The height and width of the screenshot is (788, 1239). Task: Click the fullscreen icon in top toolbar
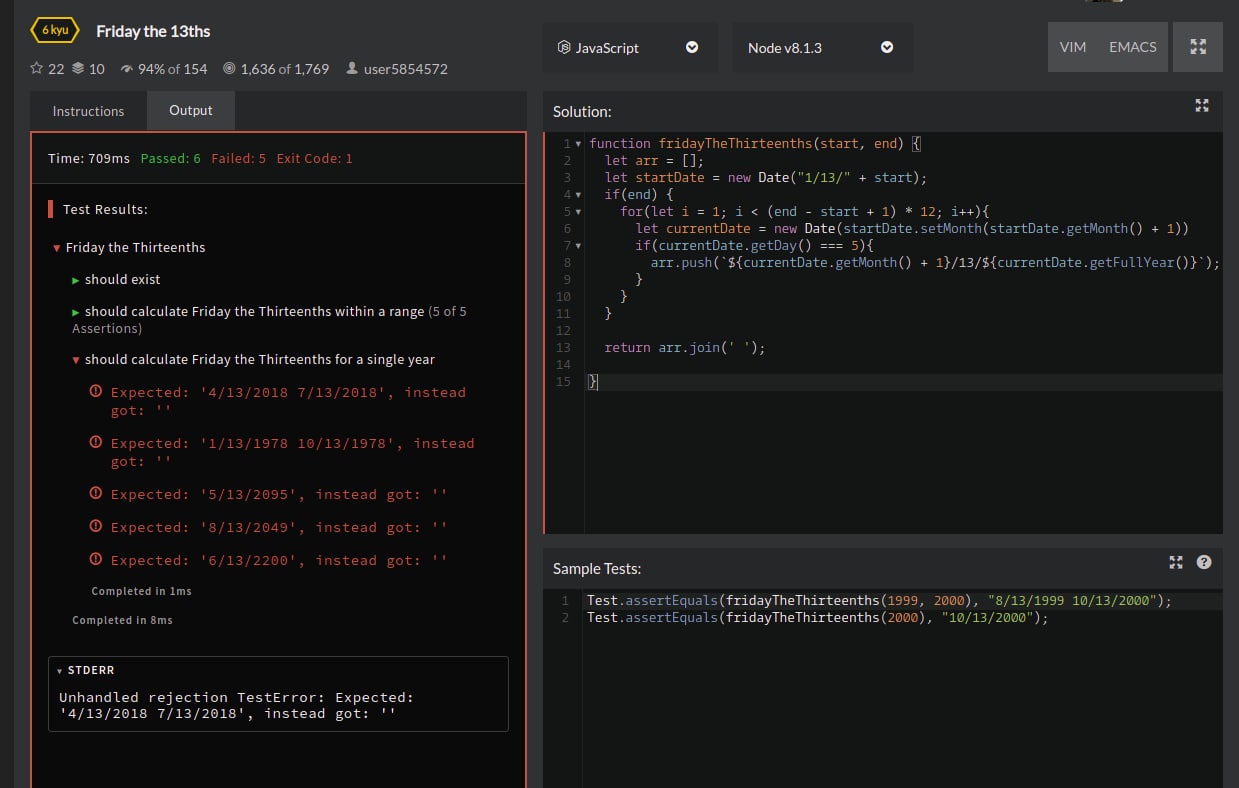[x=1198, y=47]
